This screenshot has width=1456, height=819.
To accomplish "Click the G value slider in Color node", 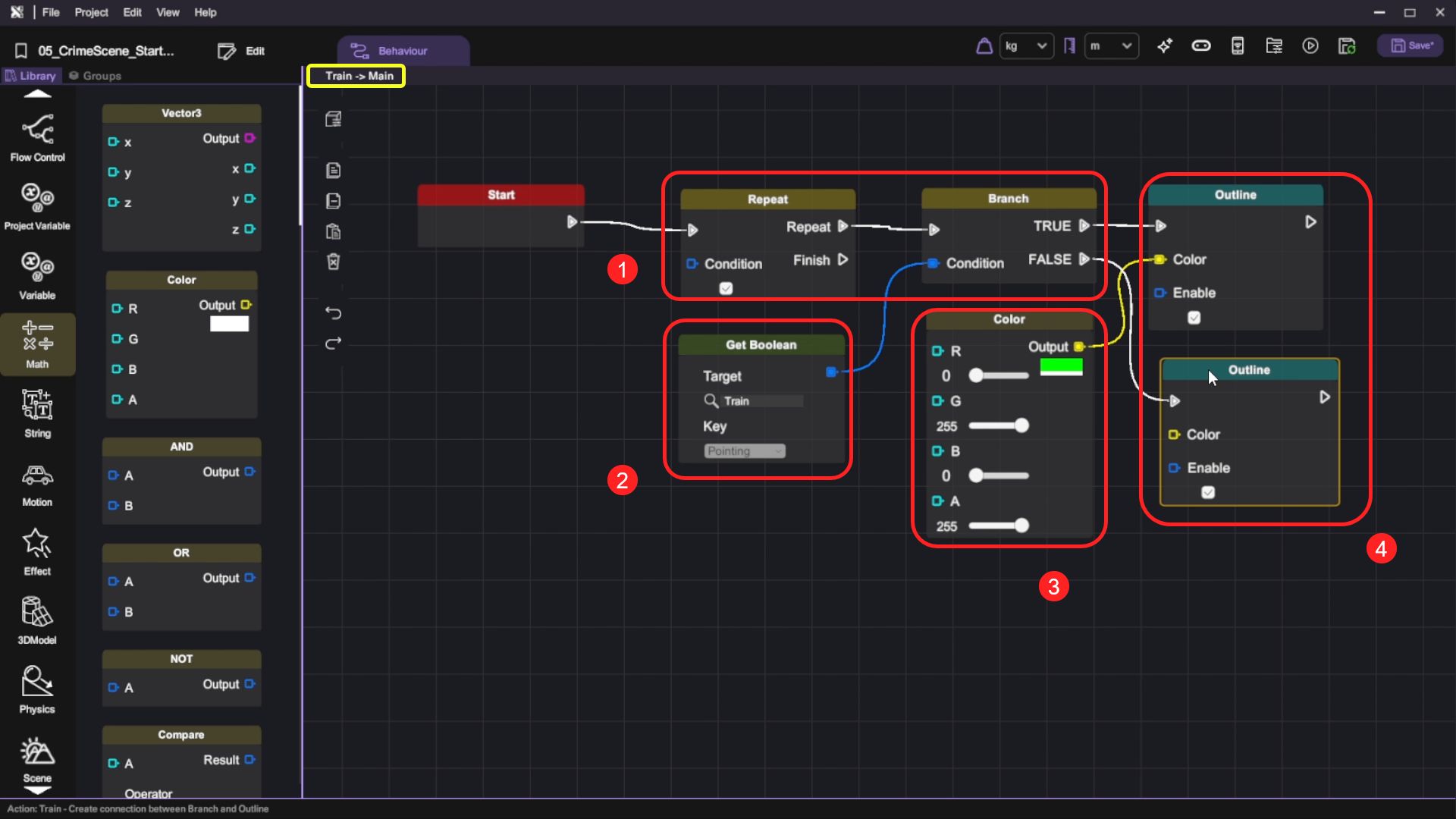I will pos(998,425).
